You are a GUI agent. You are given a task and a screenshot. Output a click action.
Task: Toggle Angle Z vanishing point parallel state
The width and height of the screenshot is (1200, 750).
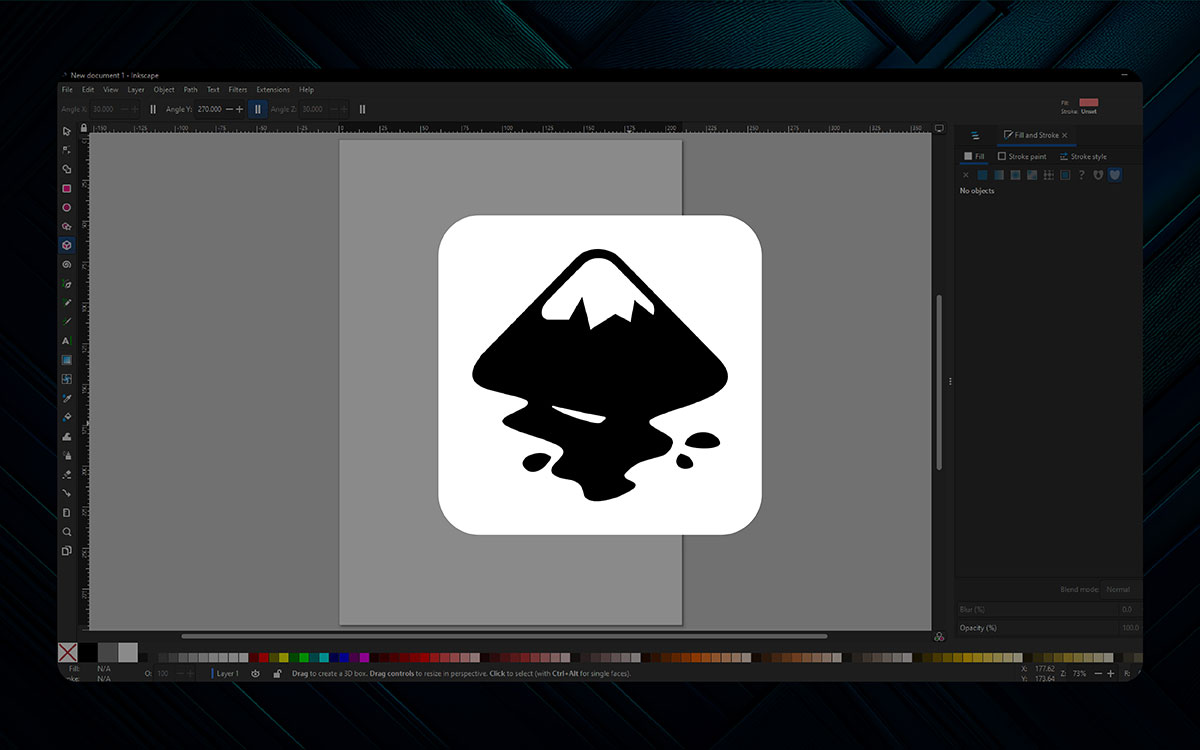click(362, 109)
